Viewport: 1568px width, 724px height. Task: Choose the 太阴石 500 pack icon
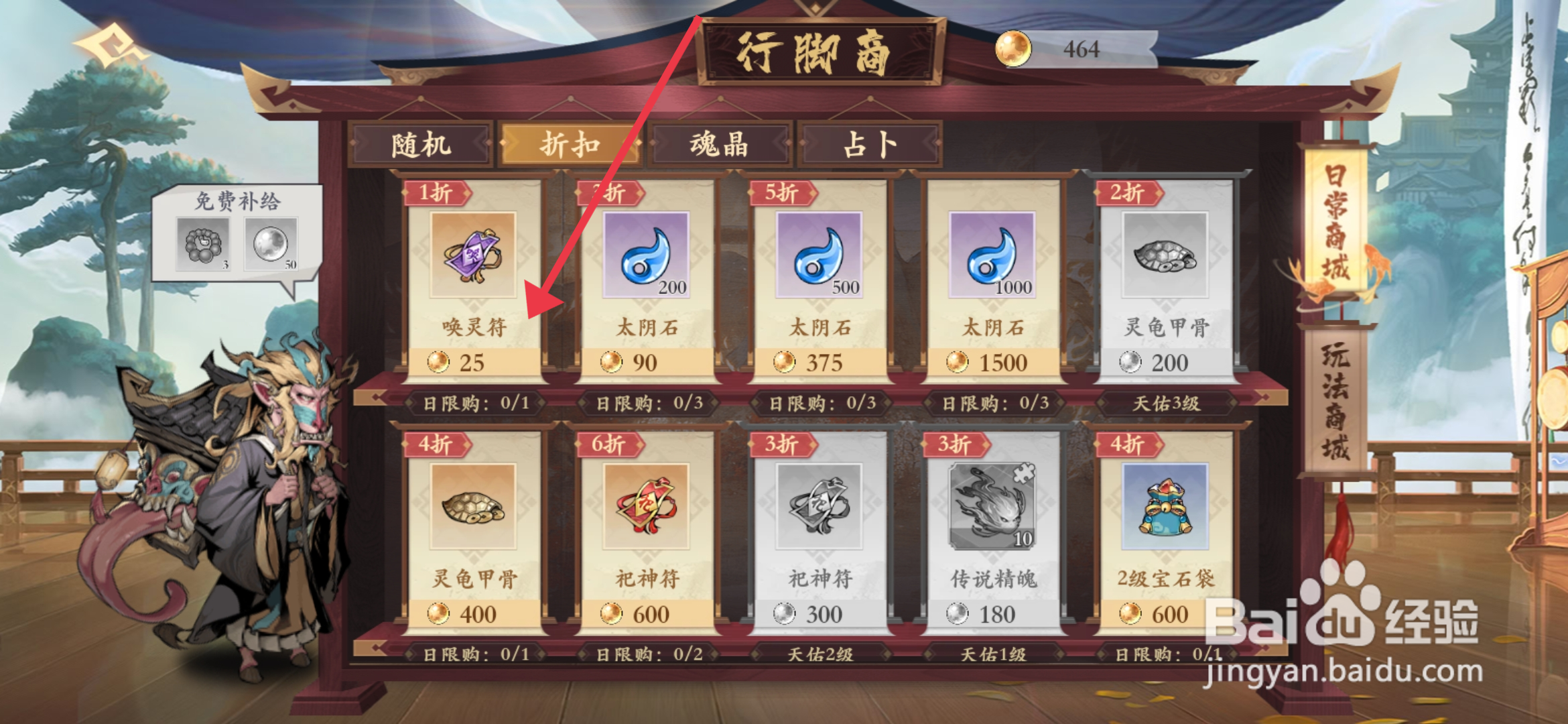pos(819,255)
